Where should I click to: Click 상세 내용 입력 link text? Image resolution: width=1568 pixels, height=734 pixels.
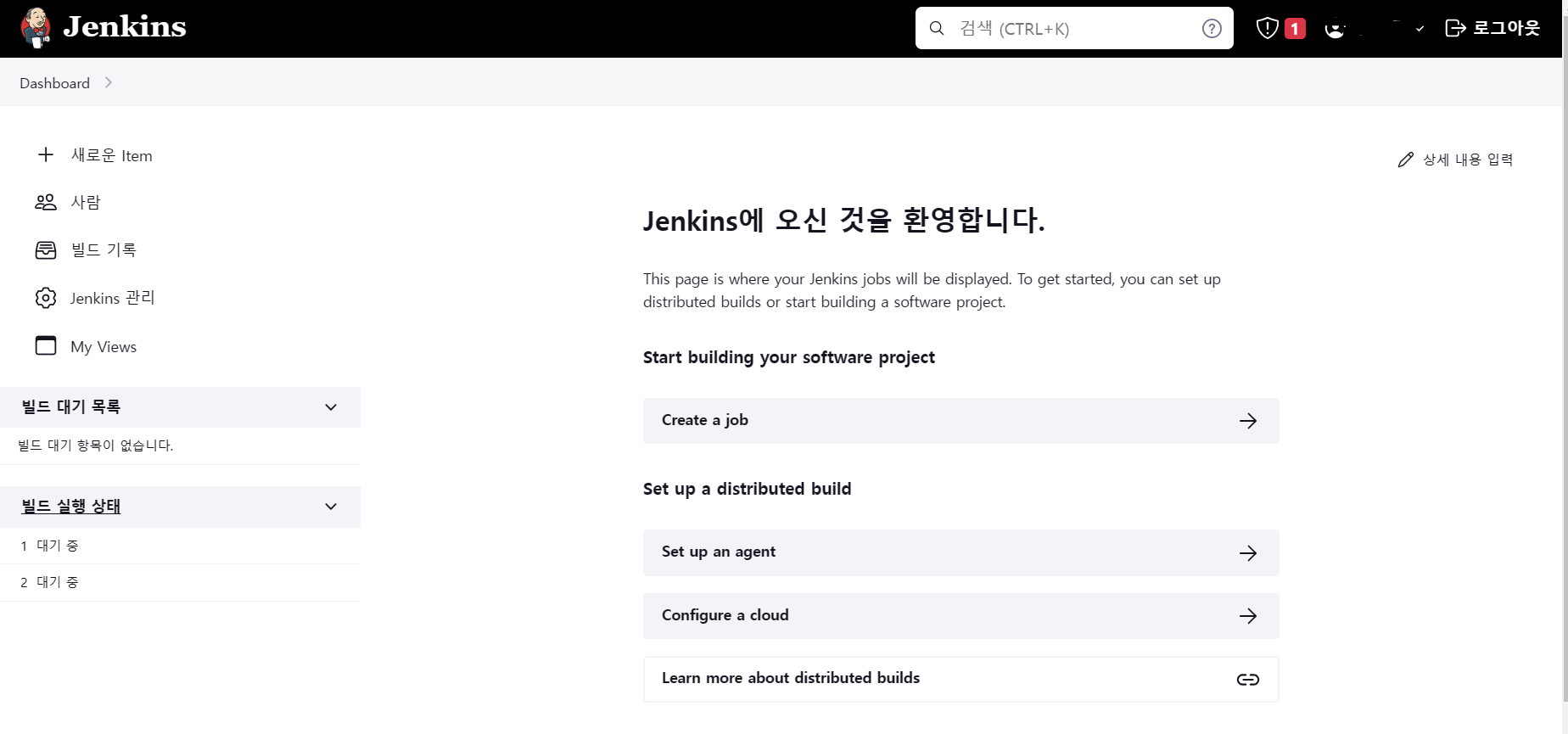tap(1468, 160)
